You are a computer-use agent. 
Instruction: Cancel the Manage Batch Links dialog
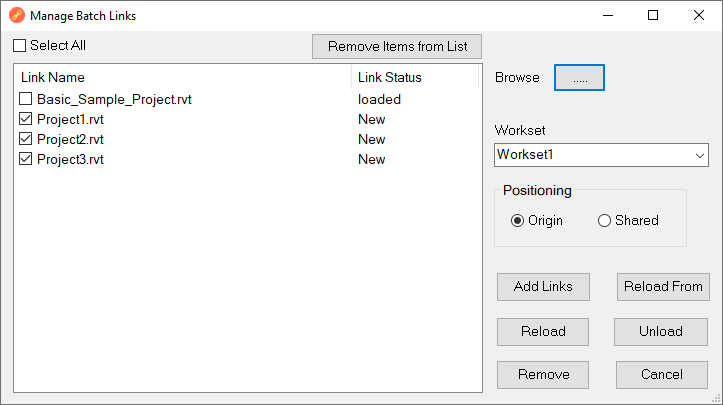tap(661, 375)
